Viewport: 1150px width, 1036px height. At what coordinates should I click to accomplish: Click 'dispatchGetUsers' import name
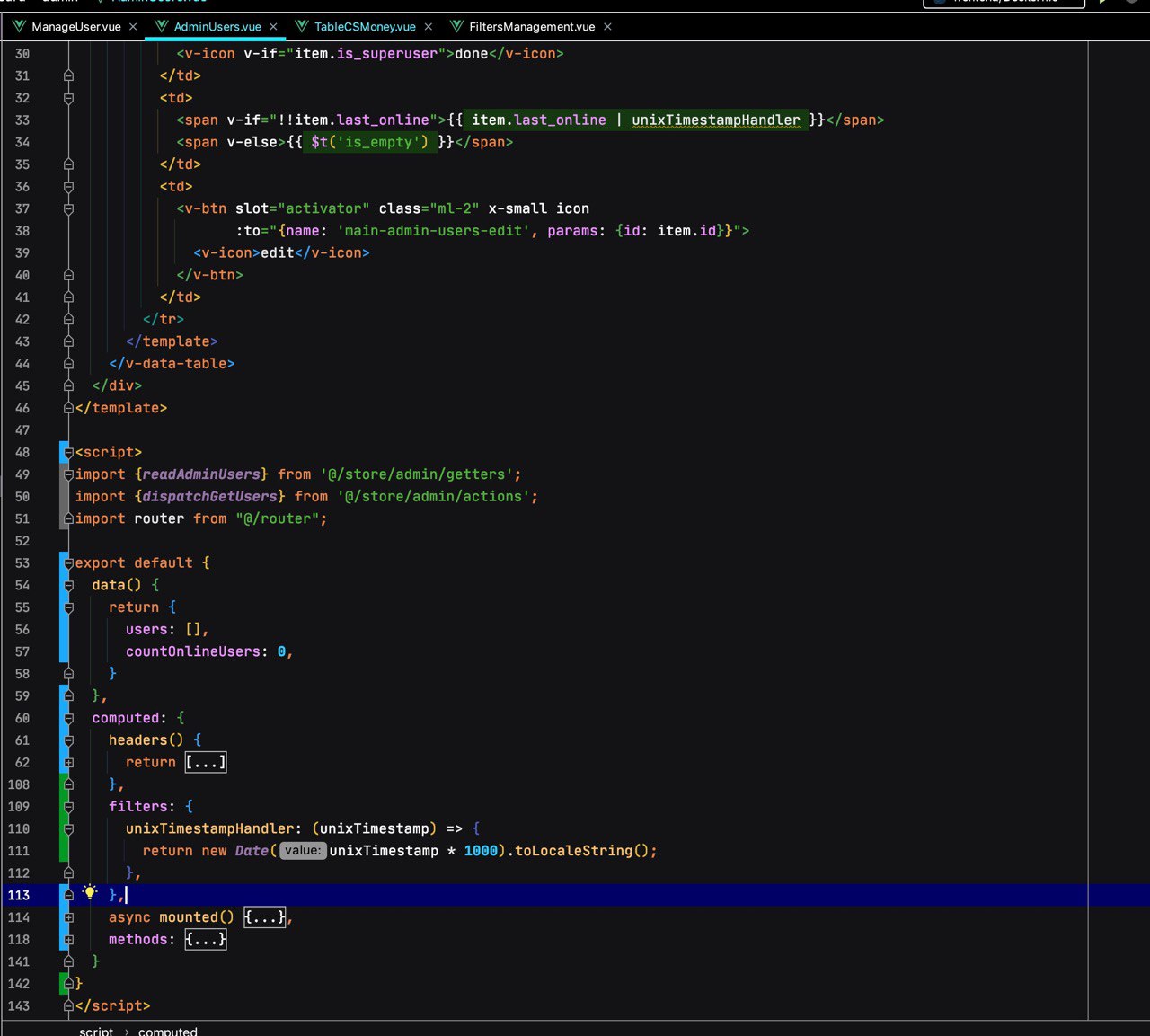pos(209,496)
